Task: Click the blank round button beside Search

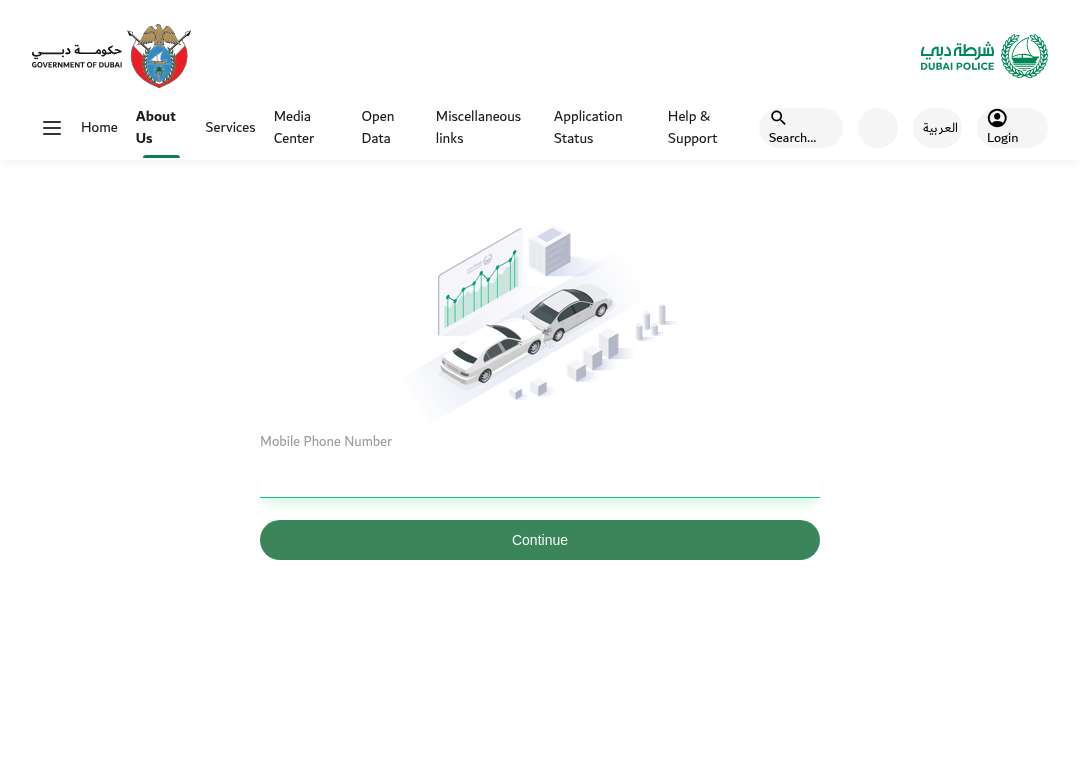Action: tap(878, 127)
